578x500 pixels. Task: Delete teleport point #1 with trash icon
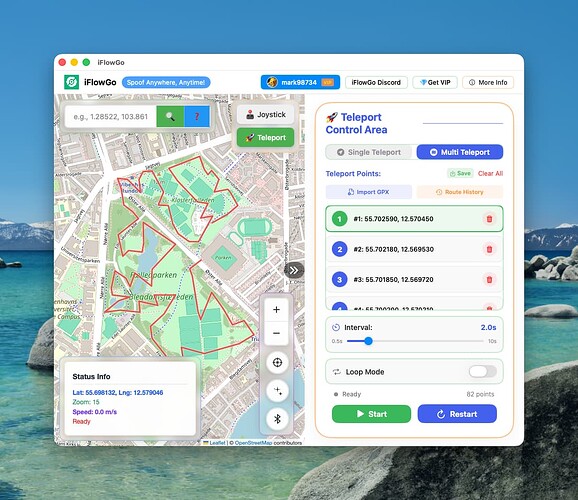click(x=490, y=219)
